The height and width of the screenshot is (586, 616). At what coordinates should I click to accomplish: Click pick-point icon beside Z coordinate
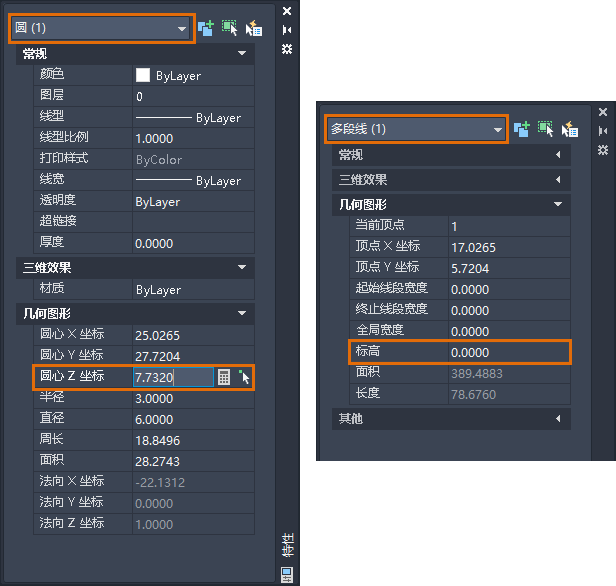tap(244, 377)
